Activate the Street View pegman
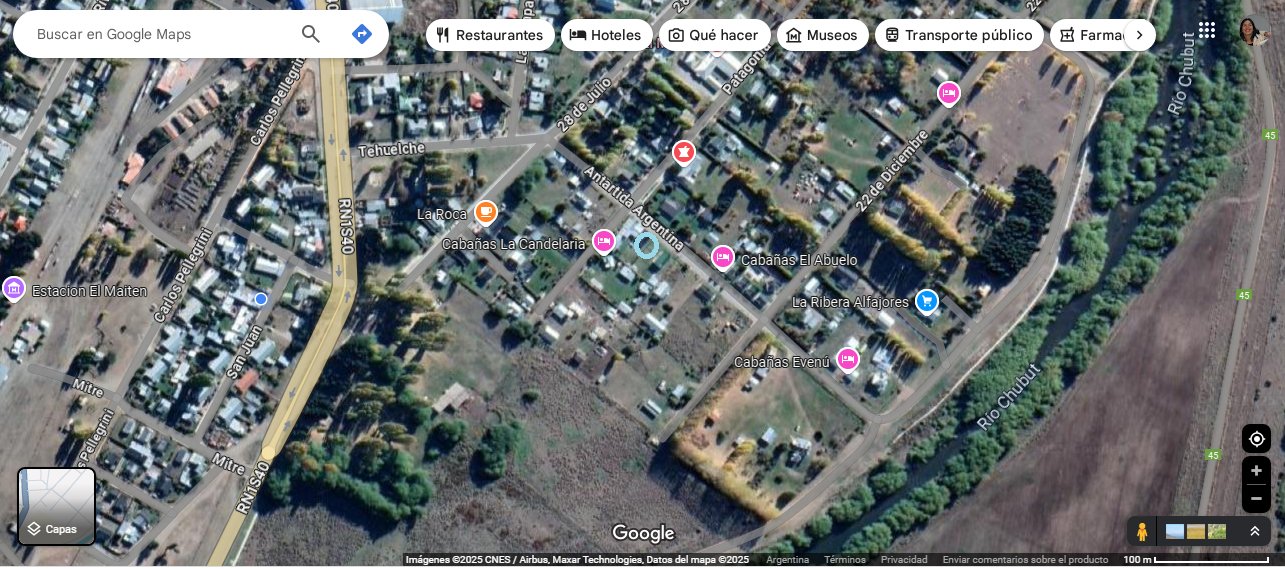Image resolution: width=1285 pixels, height=569 pixels. click(1142, 532)
